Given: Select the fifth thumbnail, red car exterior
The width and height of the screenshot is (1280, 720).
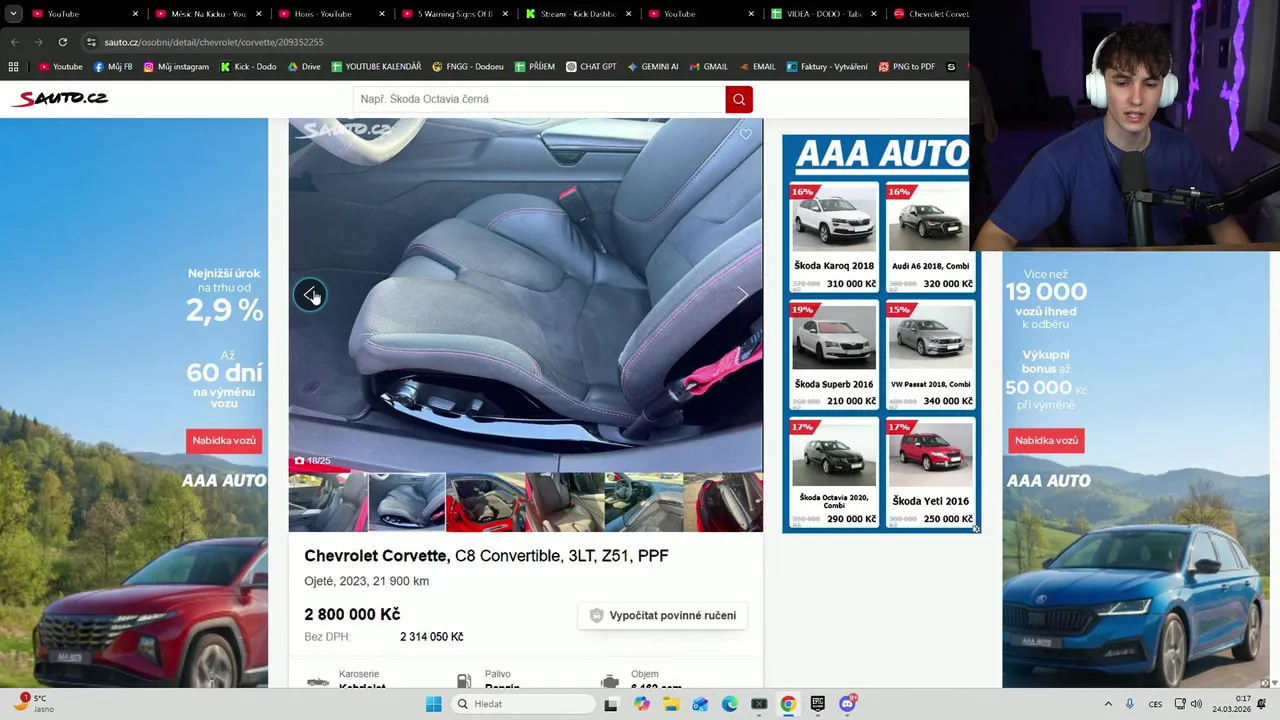Looking at the screenshot, I should (x=643, y=502).
